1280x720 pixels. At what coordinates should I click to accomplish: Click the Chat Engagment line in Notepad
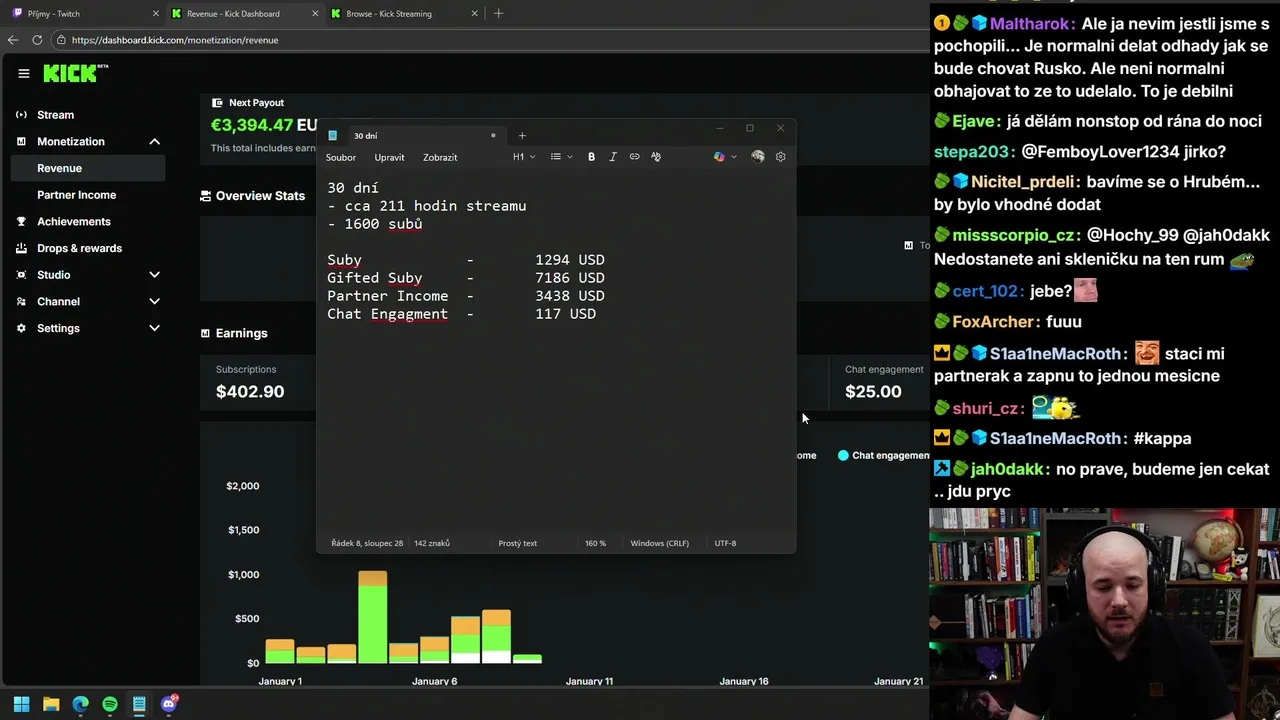[x=461, y=314]
